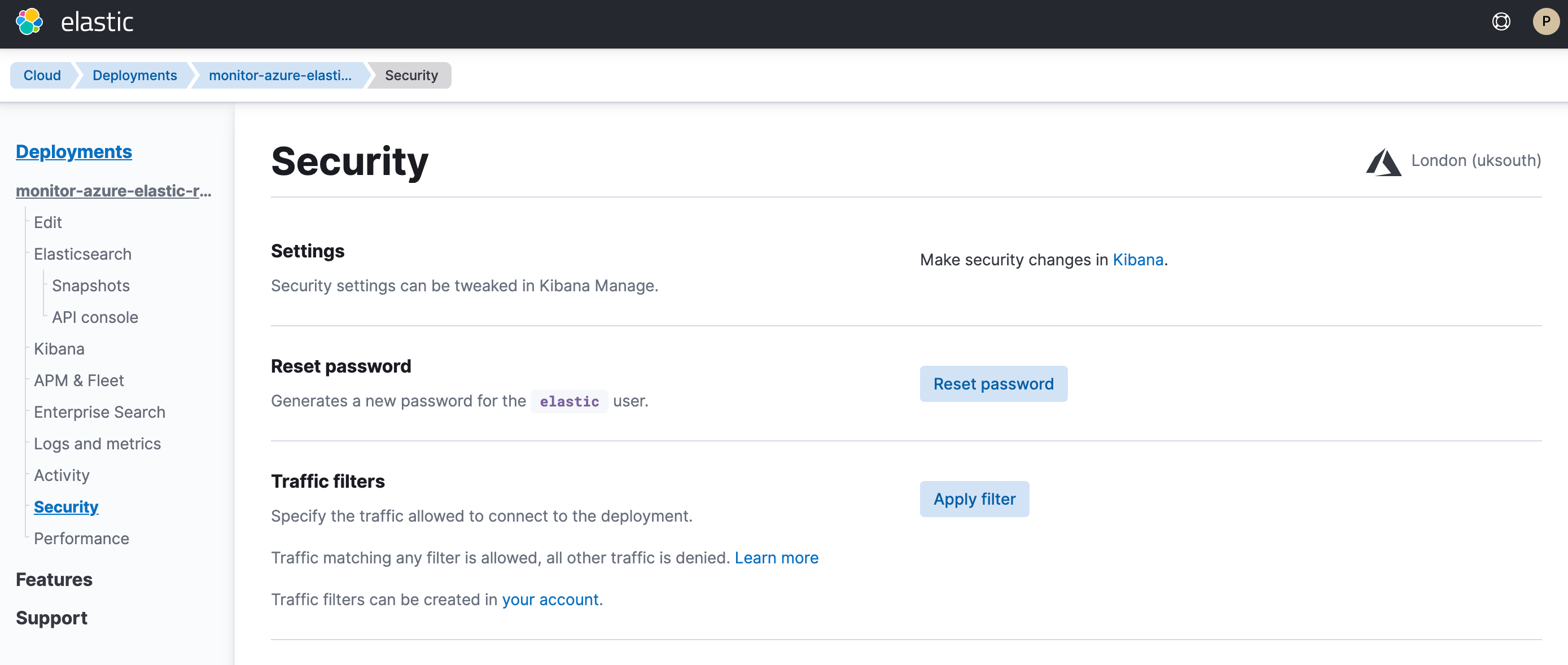Select Cloud in the breadcrumb trail
The width and height of the screenshot is (1568, 665).
pos(42,75)
